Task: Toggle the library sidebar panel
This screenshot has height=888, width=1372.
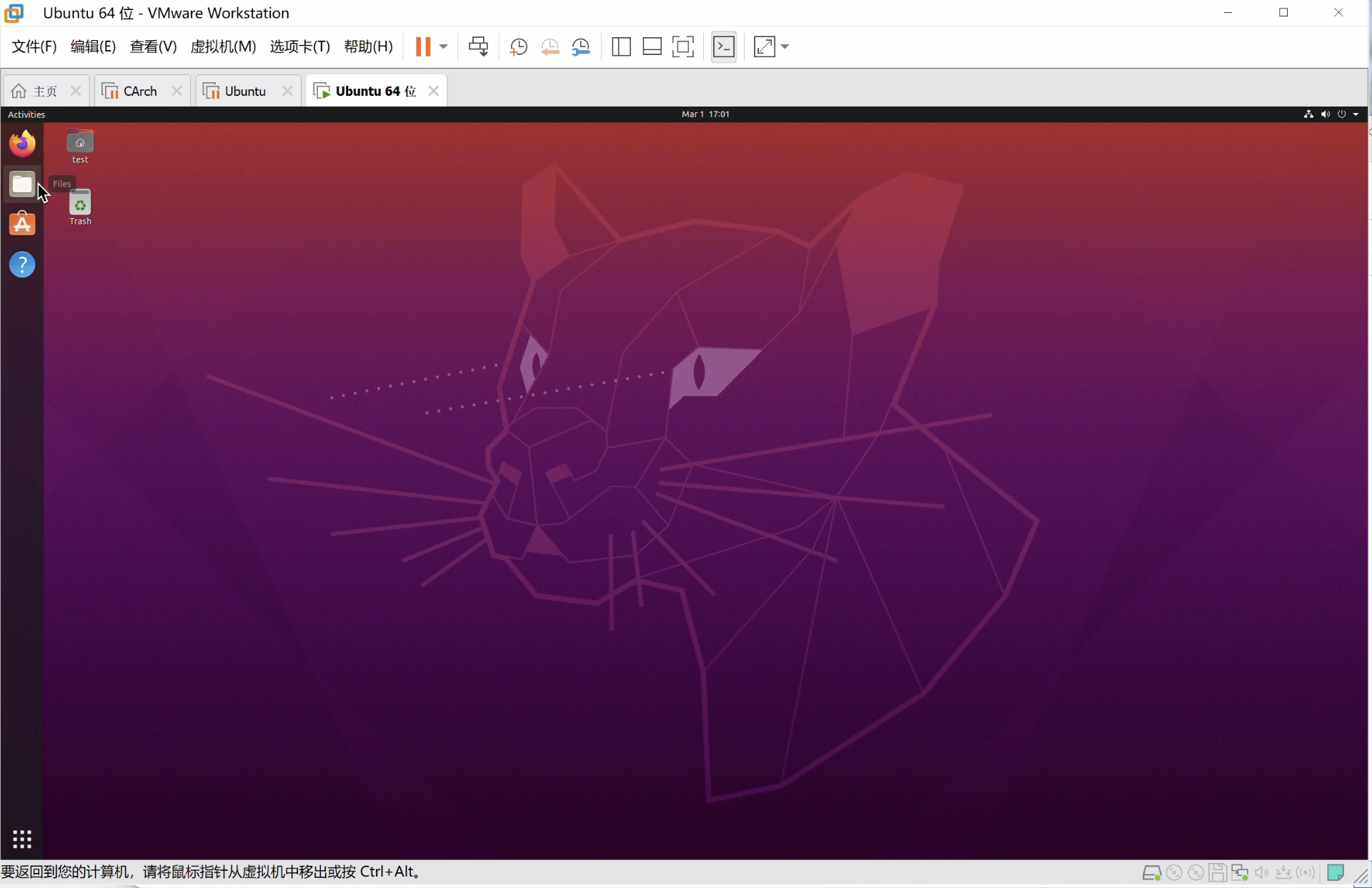Action: [x=621, y=47]
